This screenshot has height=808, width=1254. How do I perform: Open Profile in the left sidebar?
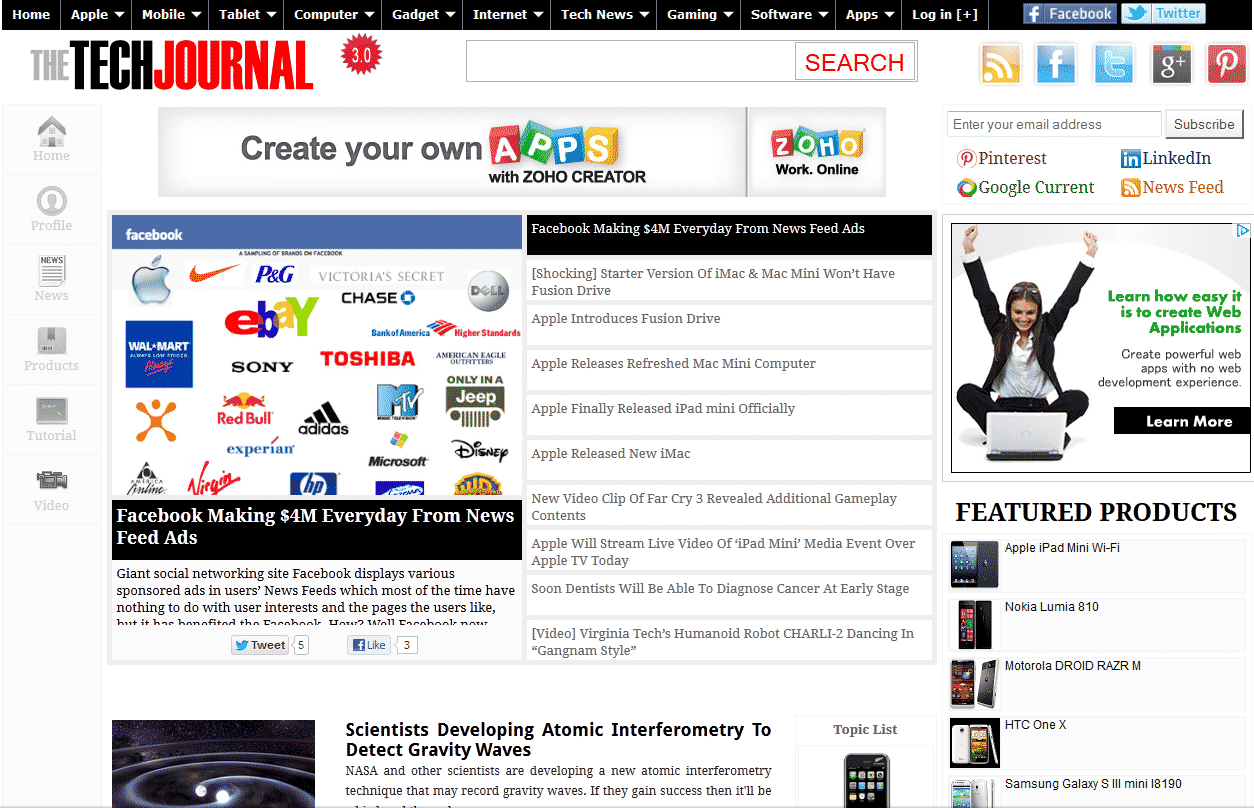tap(51, 209)
